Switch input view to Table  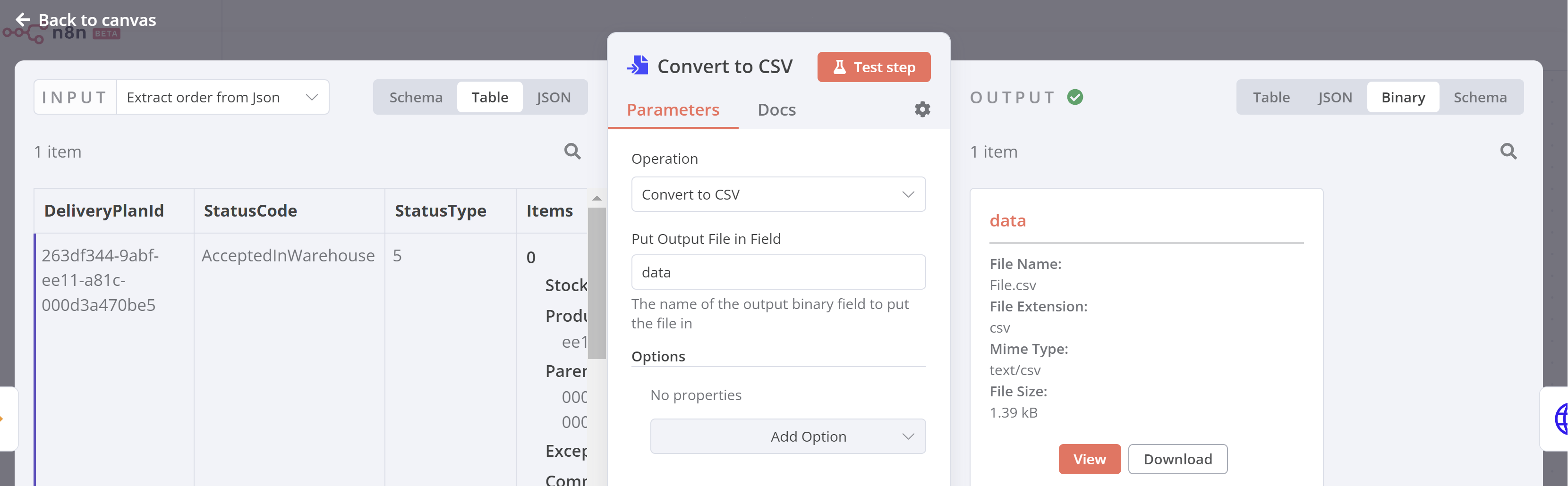[x=489, y=97]
